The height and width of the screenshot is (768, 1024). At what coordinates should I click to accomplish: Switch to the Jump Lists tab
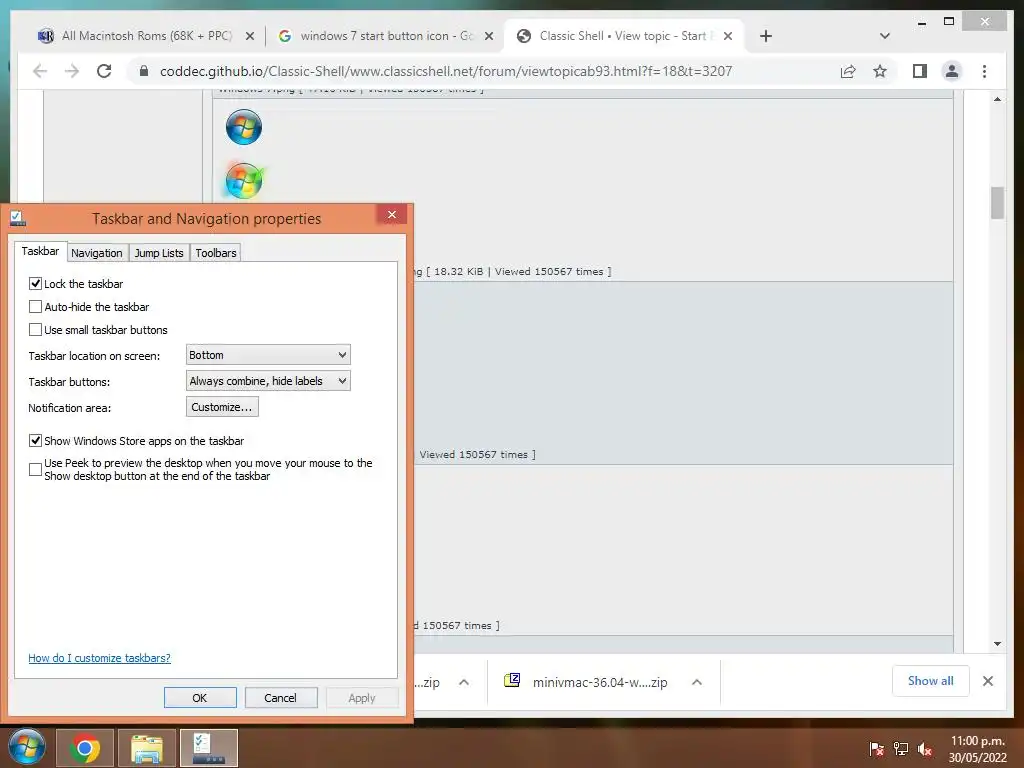tap(159, 253)
